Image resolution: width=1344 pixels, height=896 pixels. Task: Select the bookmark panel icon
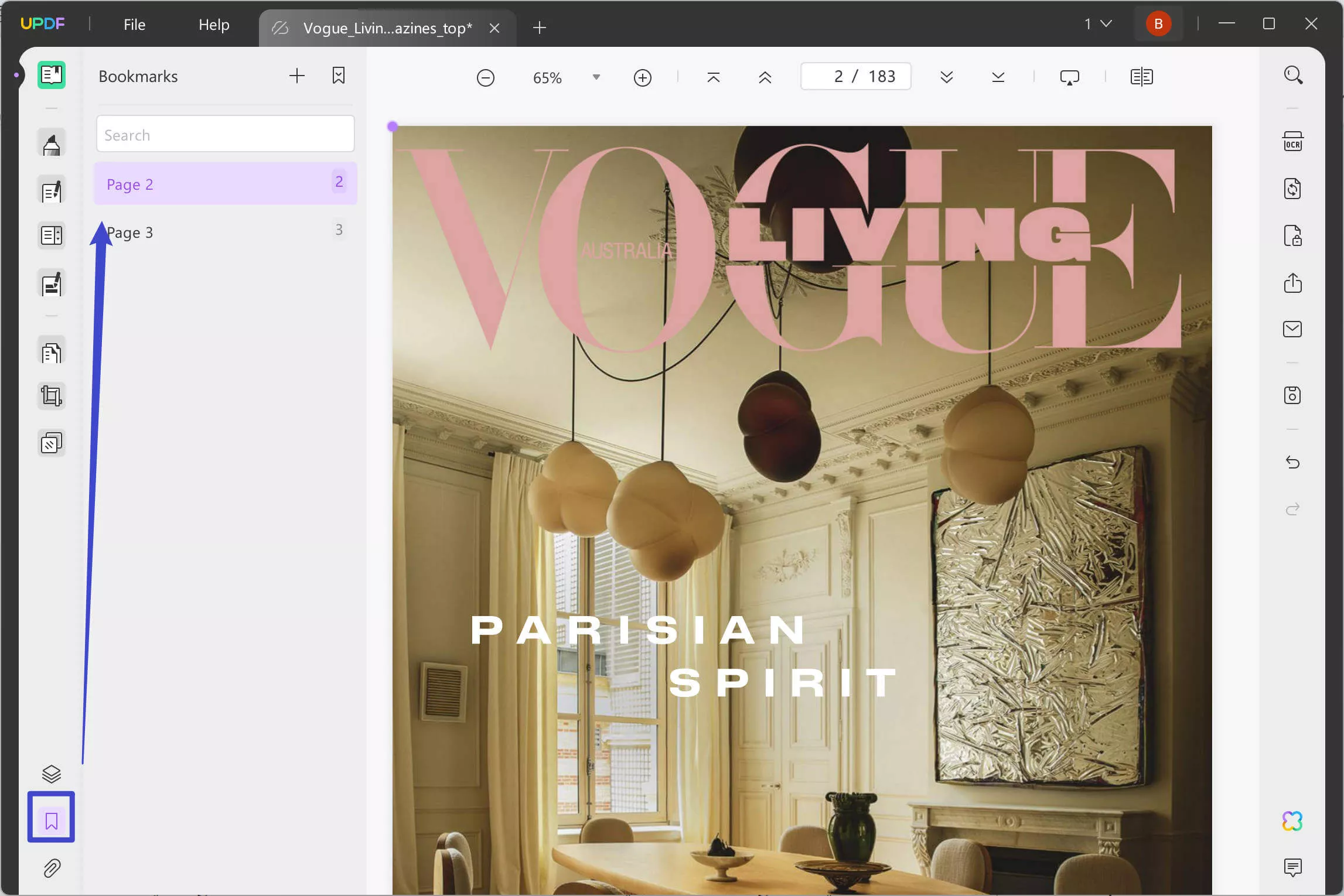[50, 820]
